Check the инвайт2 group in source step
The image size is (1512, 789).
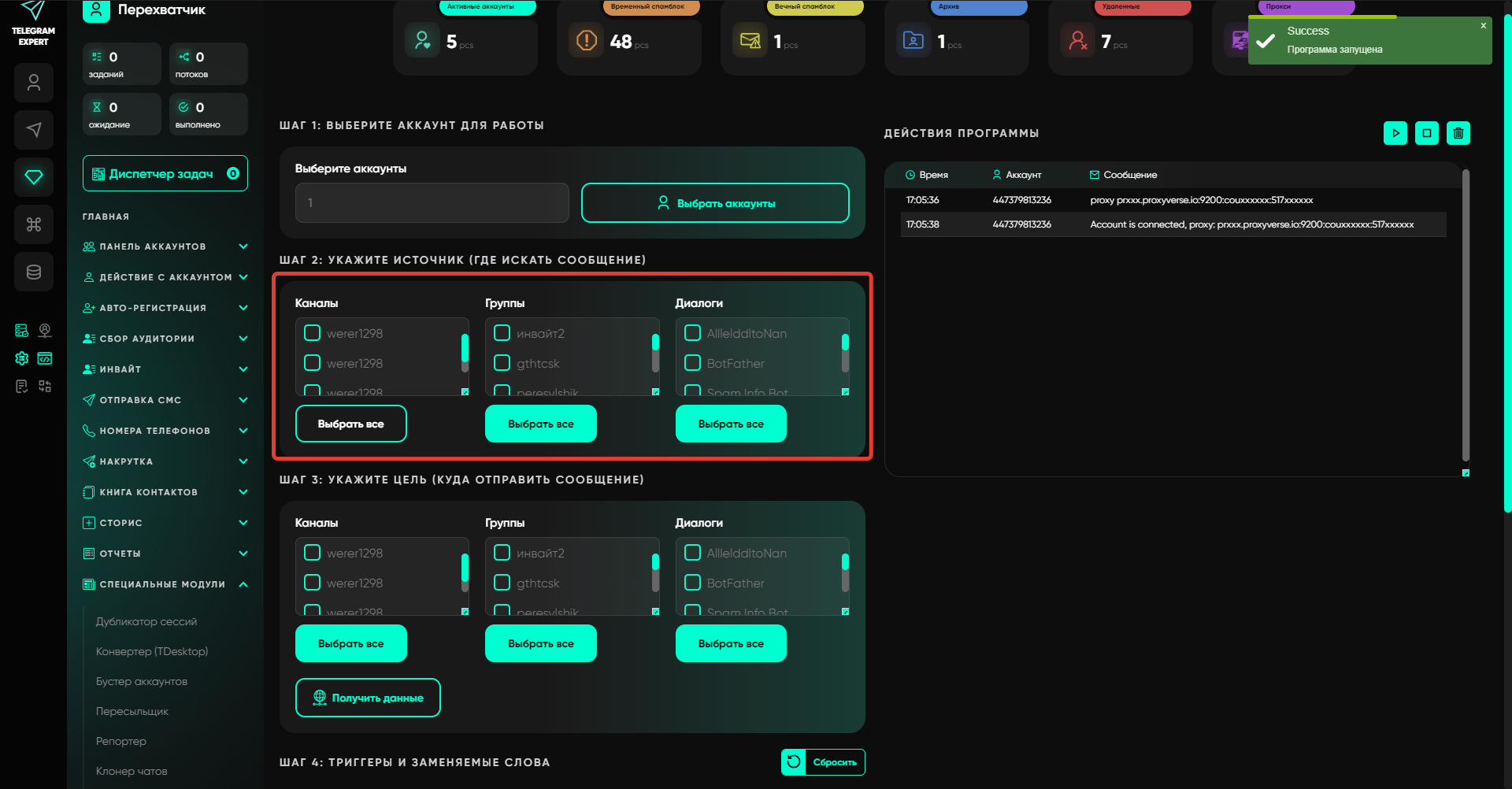tap(502, 333)
